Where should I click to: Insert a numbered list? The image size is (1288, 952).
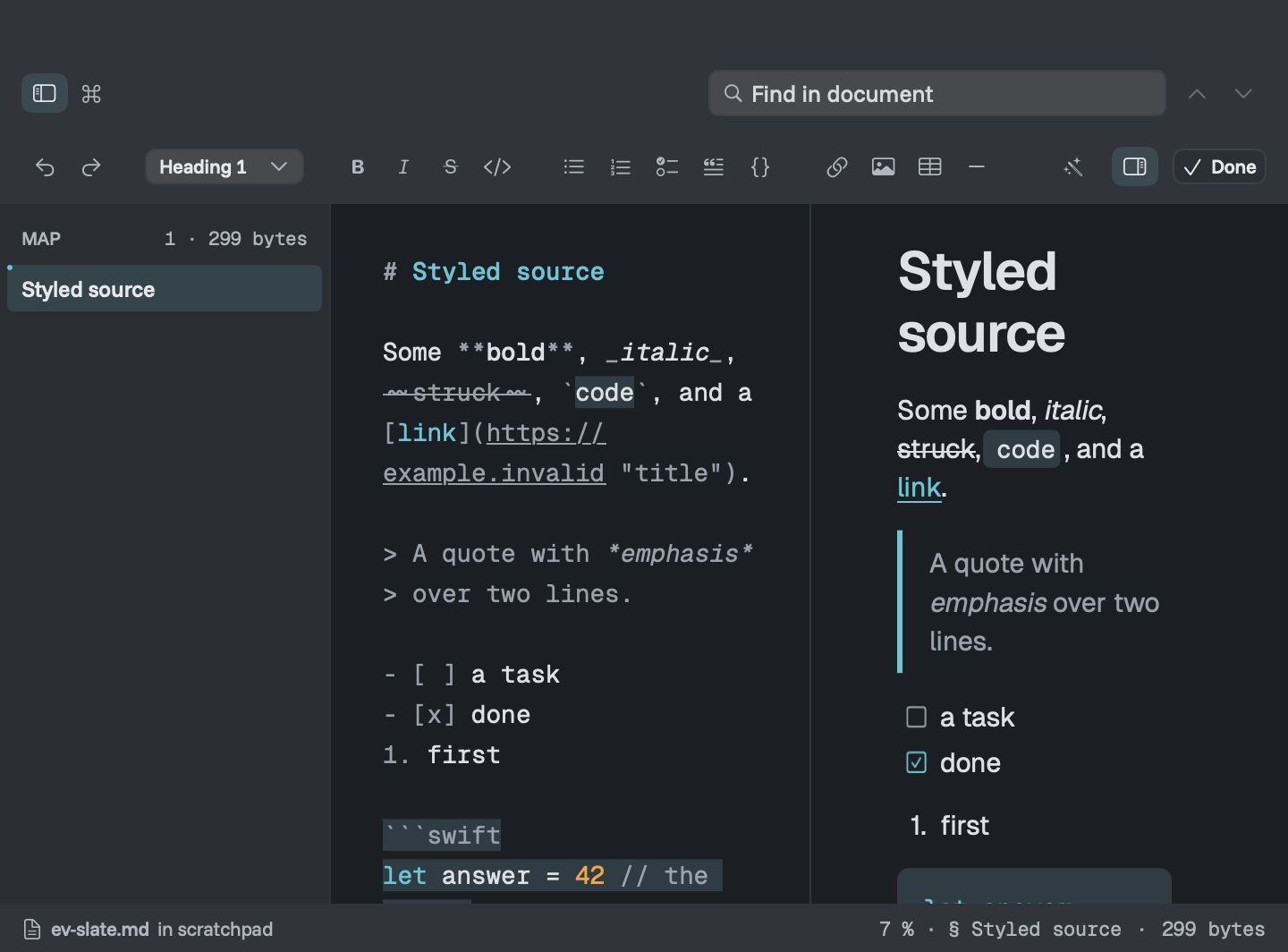pos(621,166)
